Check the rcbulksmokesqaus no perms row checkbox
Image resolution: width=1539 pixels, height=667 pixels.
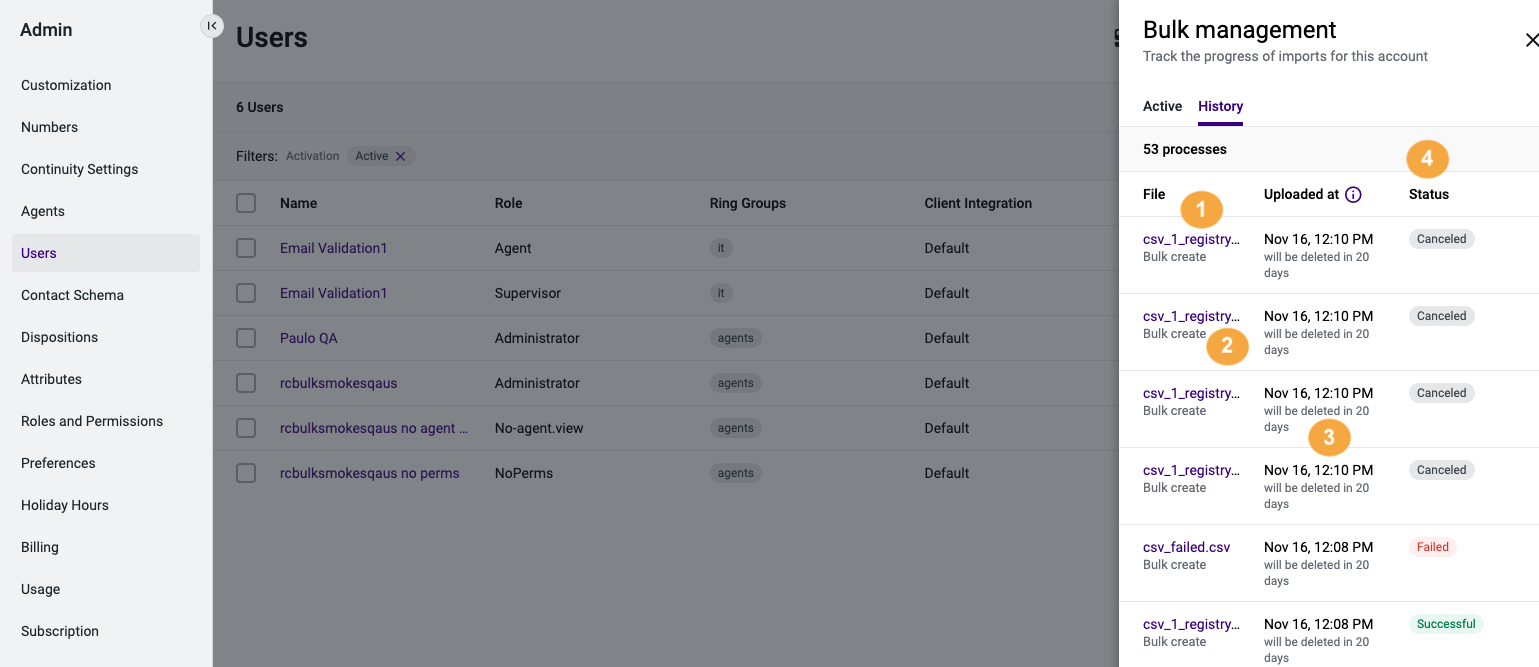246,473
